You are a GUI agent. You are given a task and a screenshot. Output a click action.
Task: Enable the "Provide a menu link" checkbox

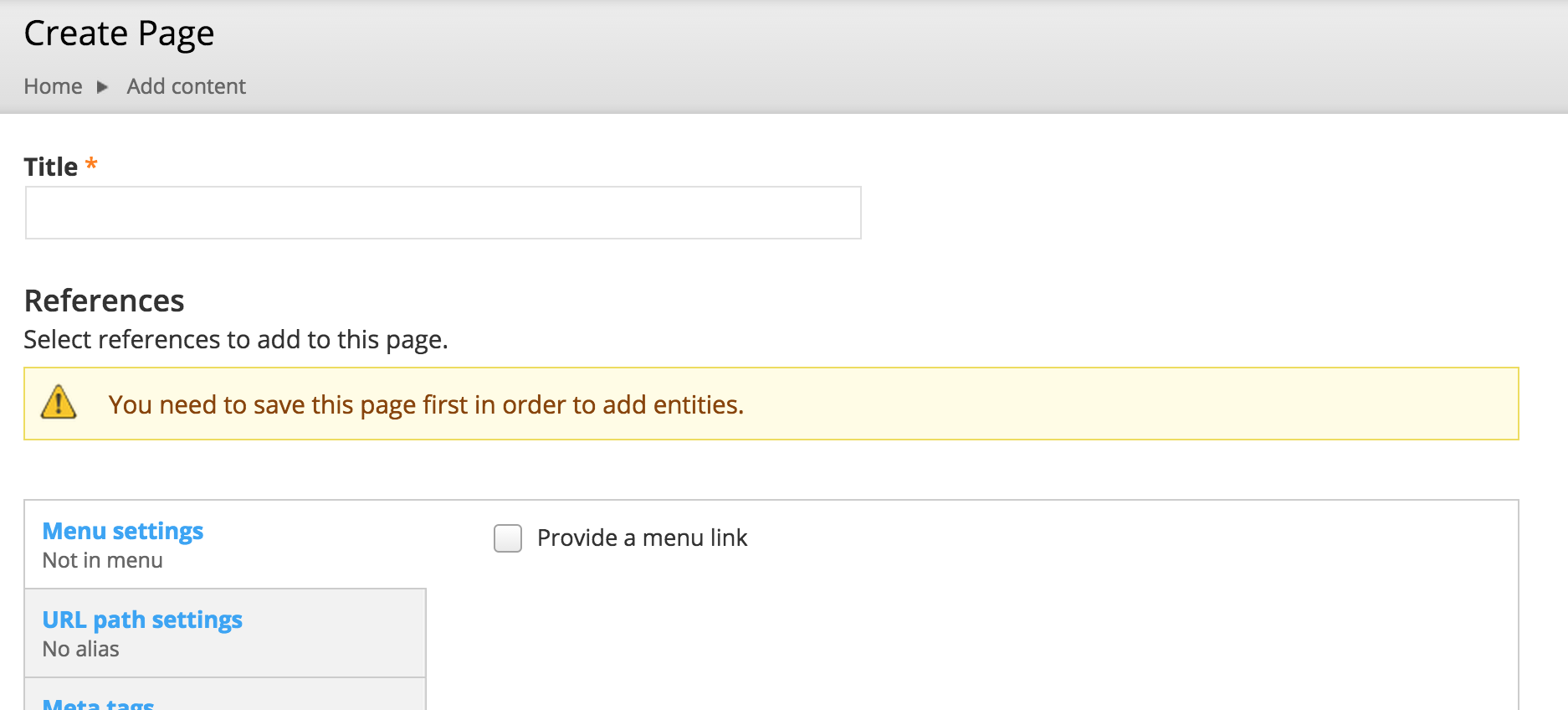pos(507,538)
